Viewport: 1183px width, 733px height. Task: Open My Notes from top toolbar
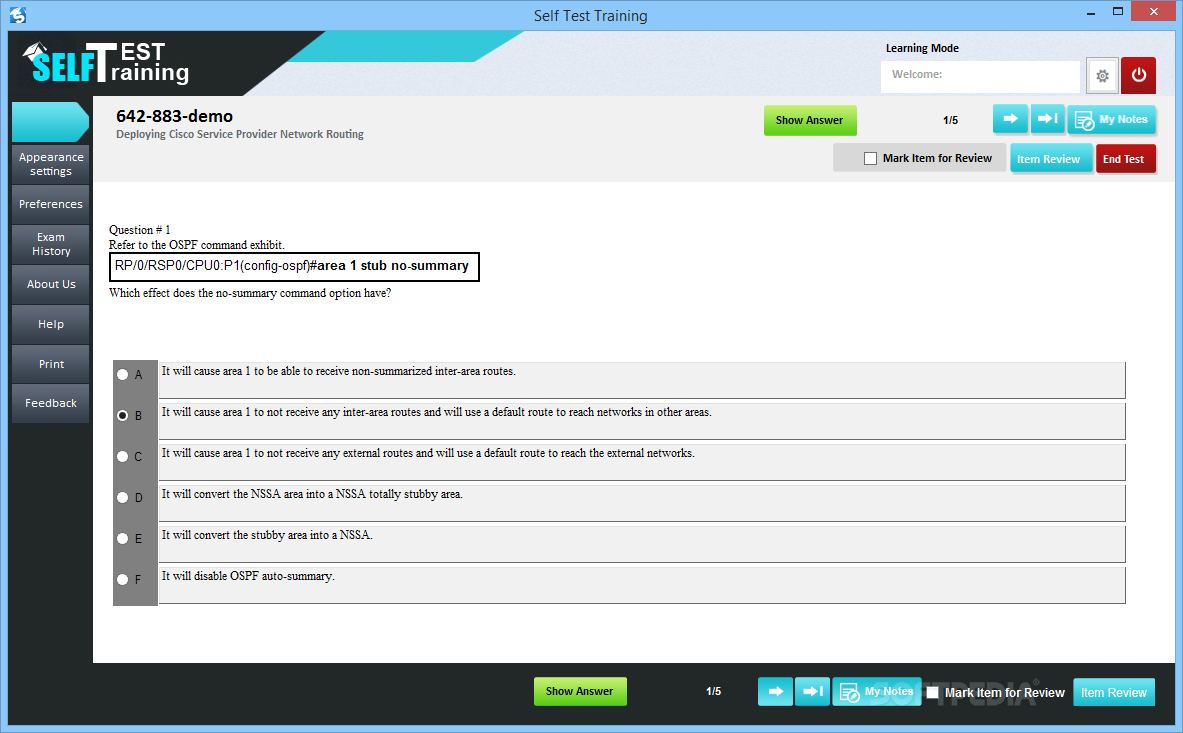(x=1111, y=120)
